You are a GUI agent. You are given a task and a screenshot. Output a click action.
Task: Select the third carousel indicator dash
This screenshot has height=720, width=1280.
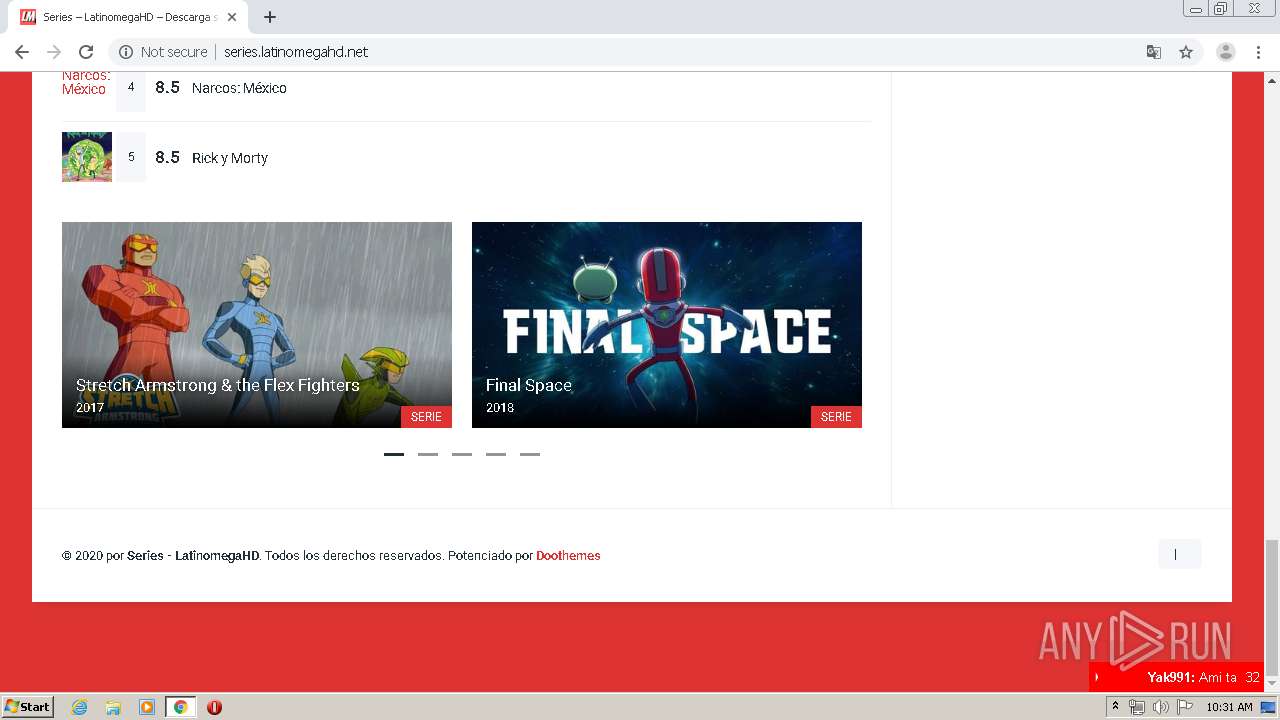click(462, 454)
